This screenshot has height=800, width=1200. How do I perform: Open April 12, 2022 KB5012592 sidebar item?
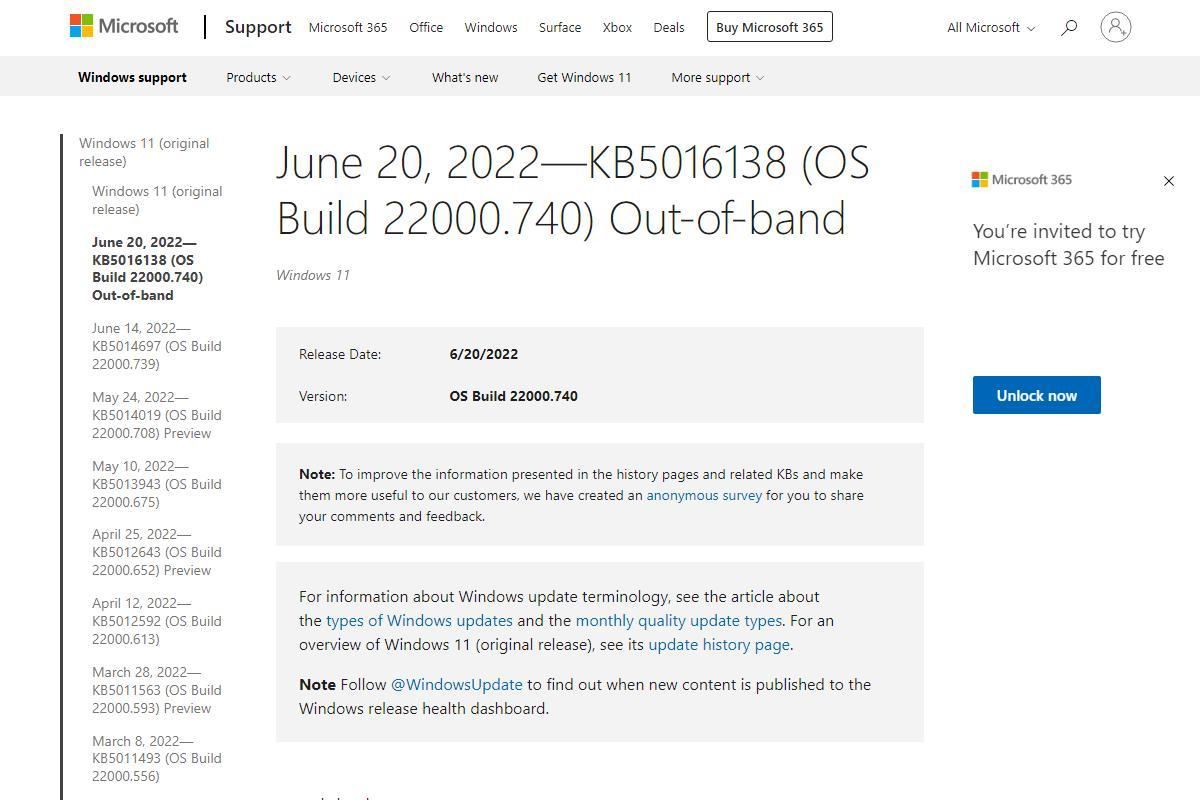(157, 621)
